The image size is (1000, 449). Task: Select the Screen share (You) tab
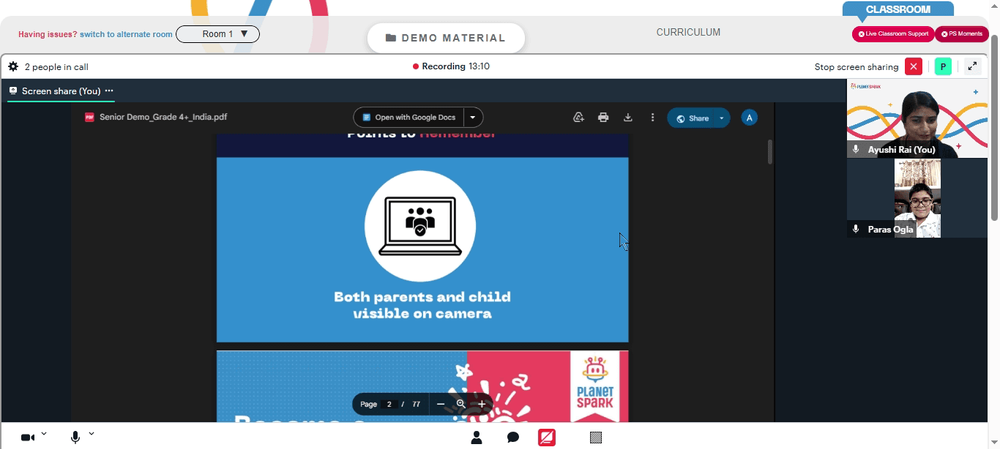pos(61,91)
